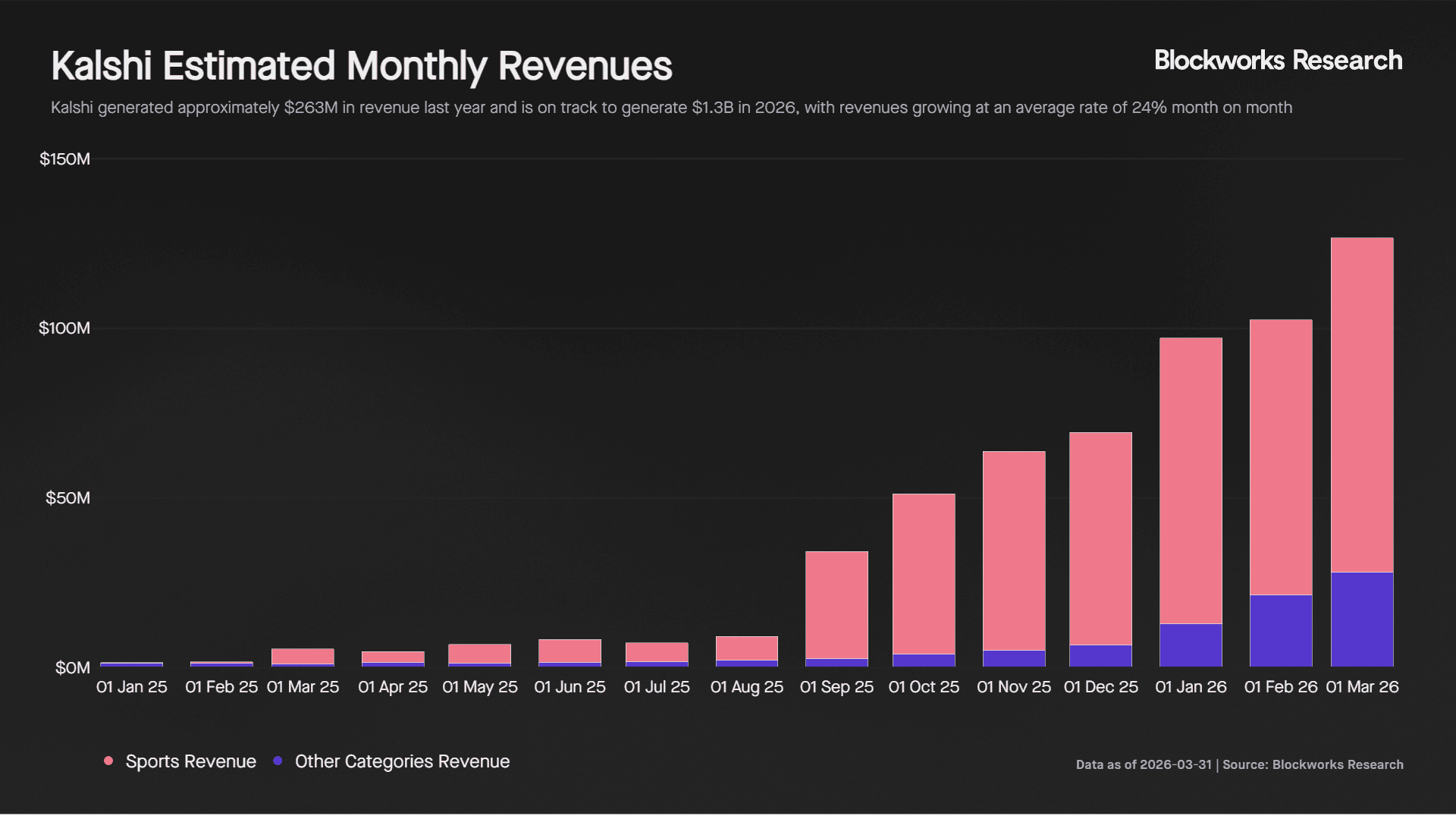Select the Mar 26 sports revenue bar
1456x819 pixels.
pyautogui.click(x=1362, y=404)
